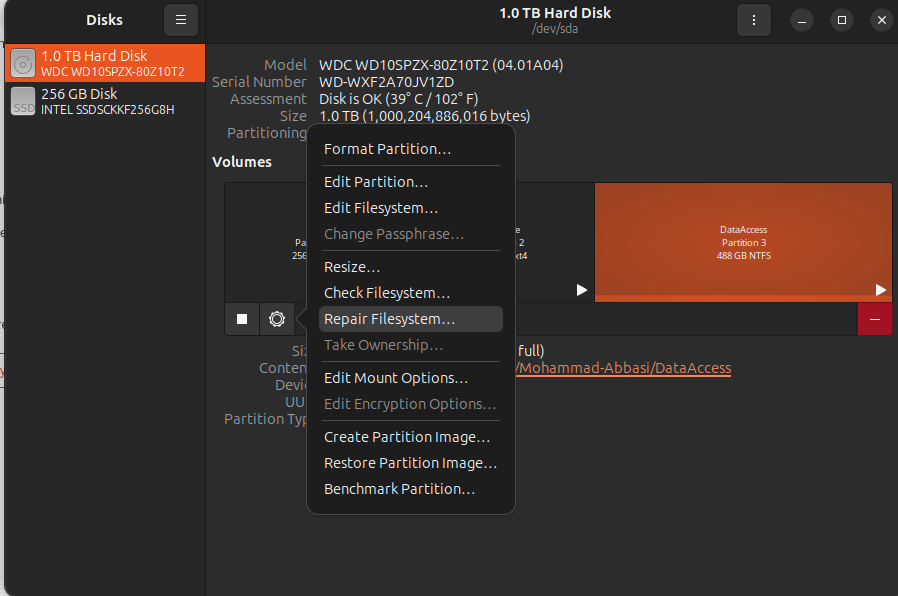Open Edit Mount Options
898x596 pixels.
point(396,378)
